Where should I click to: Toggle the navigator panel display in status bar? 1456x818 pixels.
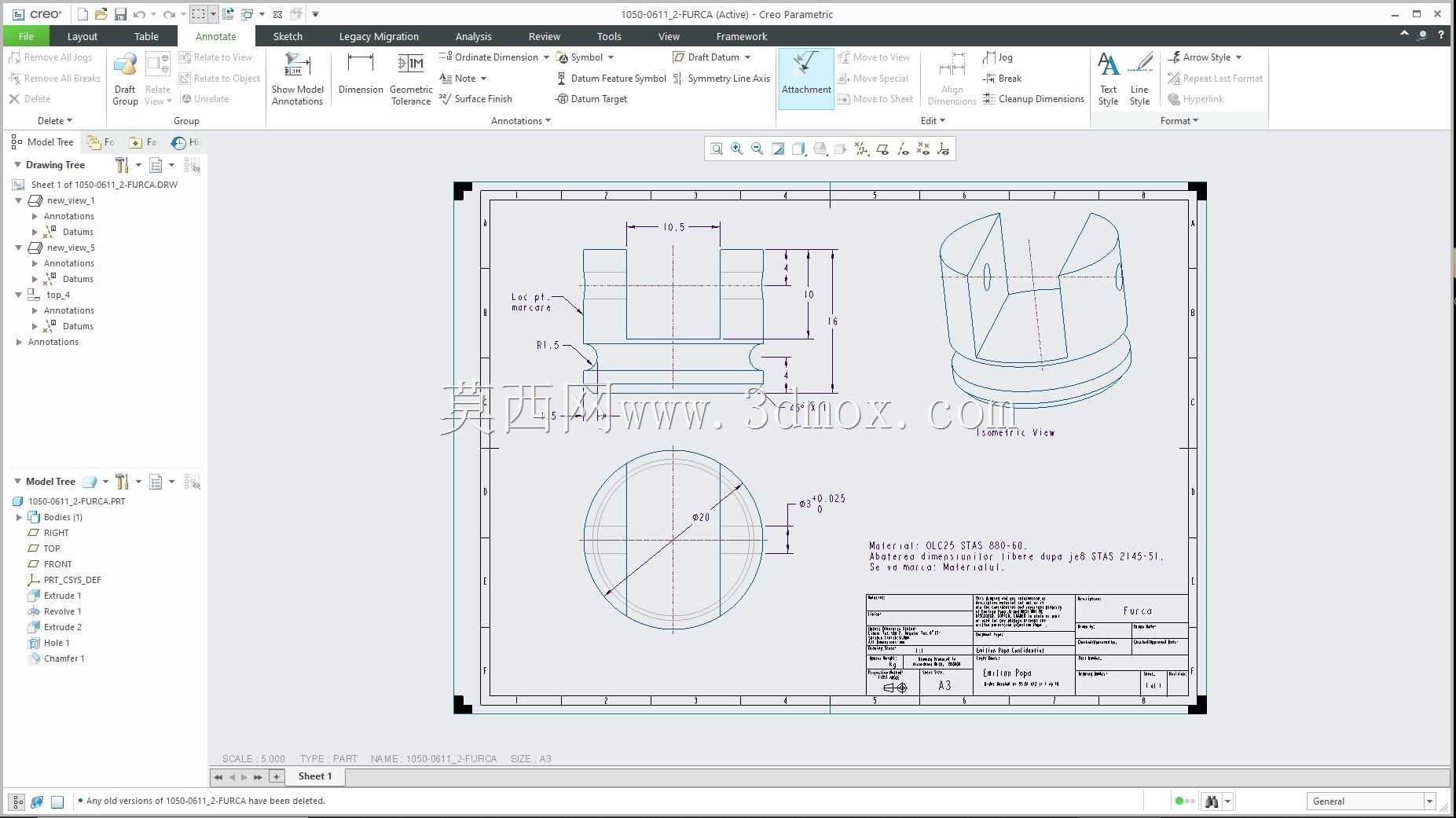[x=17, y=801]
